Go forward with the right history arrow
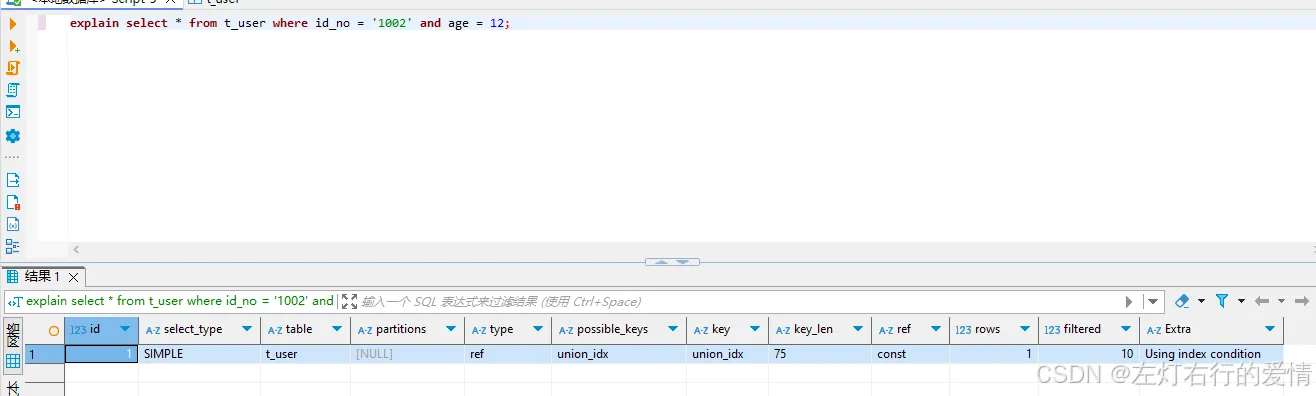Image resolution: width=1316 pixels, height=396 pixels. [1302, 300]
